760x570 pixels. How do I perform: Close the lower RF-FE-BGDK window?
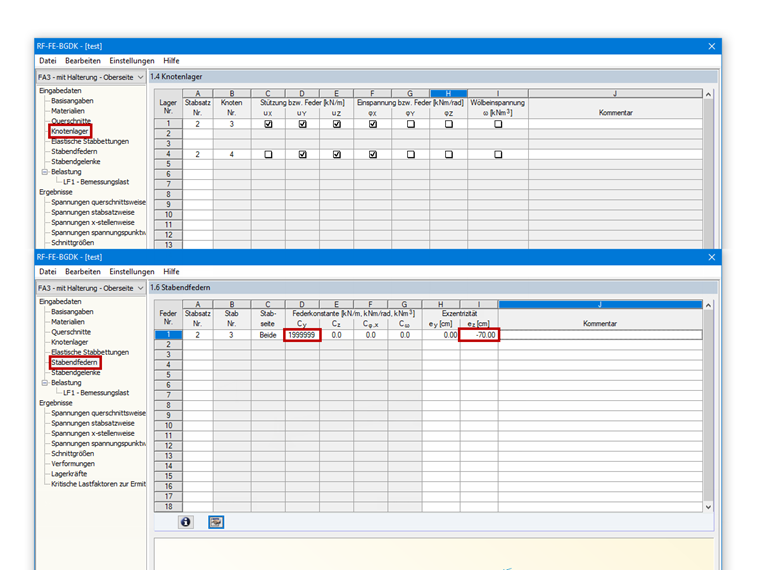712,257
